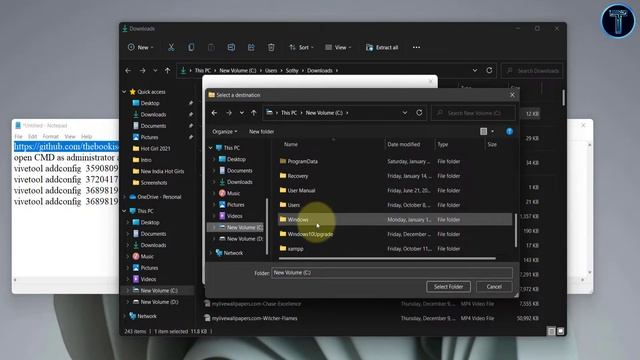The width and height of the screenshot is (640, 360).
Task: Open View menu in Notepad
Action: [70, 136]
